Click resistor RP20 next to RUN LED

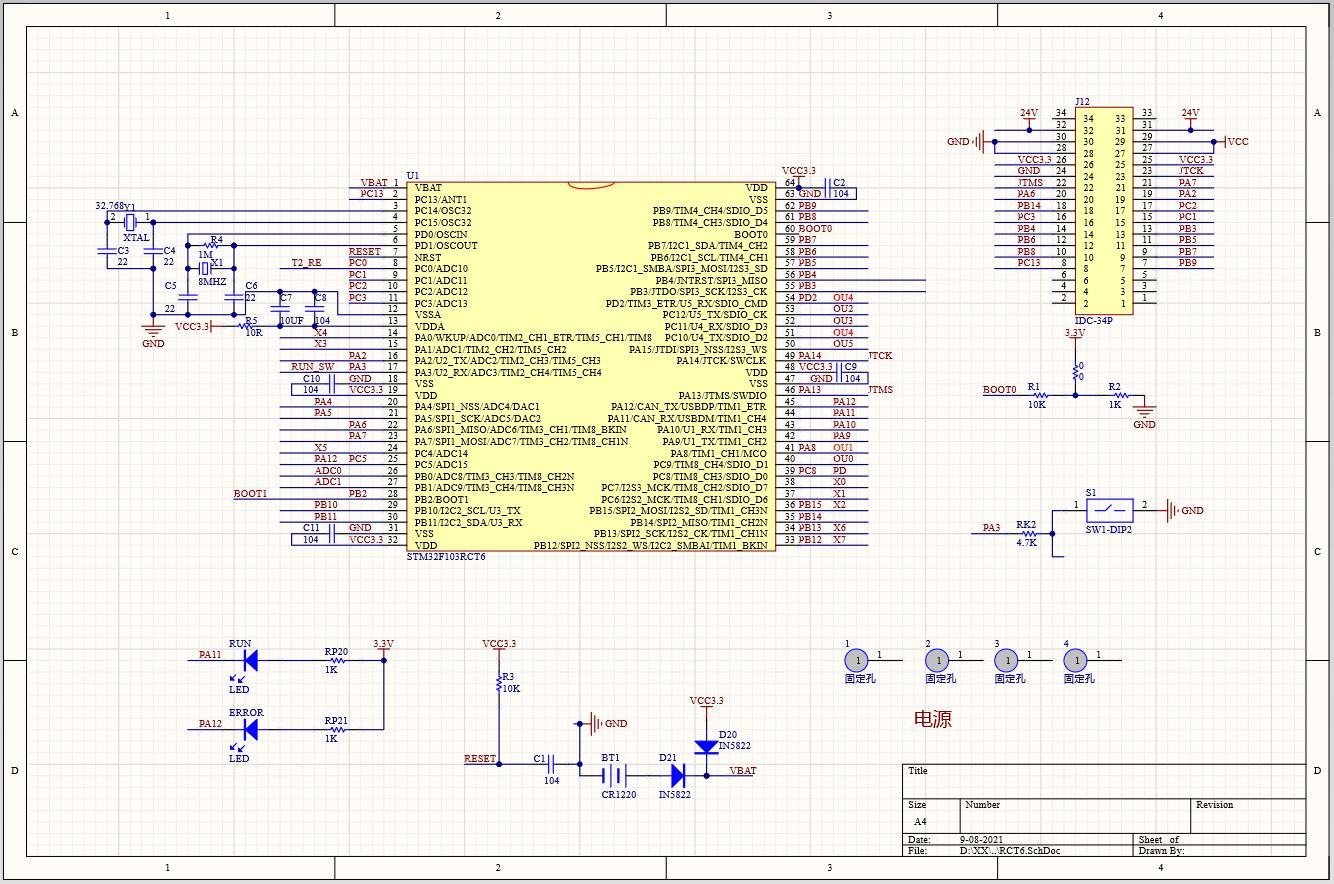pos(336,660)
